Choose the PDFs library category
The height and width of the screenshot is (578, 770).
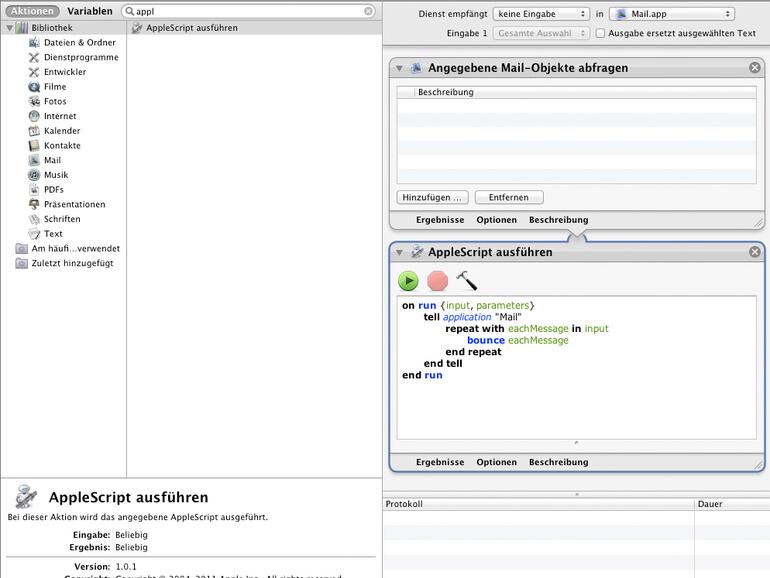pyautogui.click(x=53, y=189)
